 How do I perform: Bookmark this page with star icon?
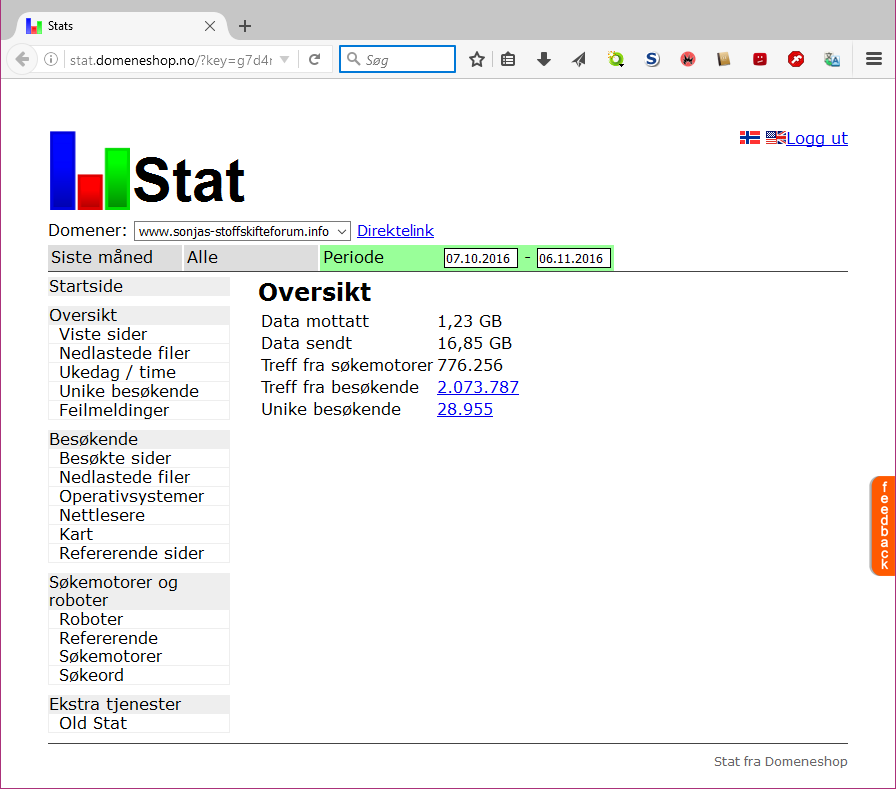(477, 59)
